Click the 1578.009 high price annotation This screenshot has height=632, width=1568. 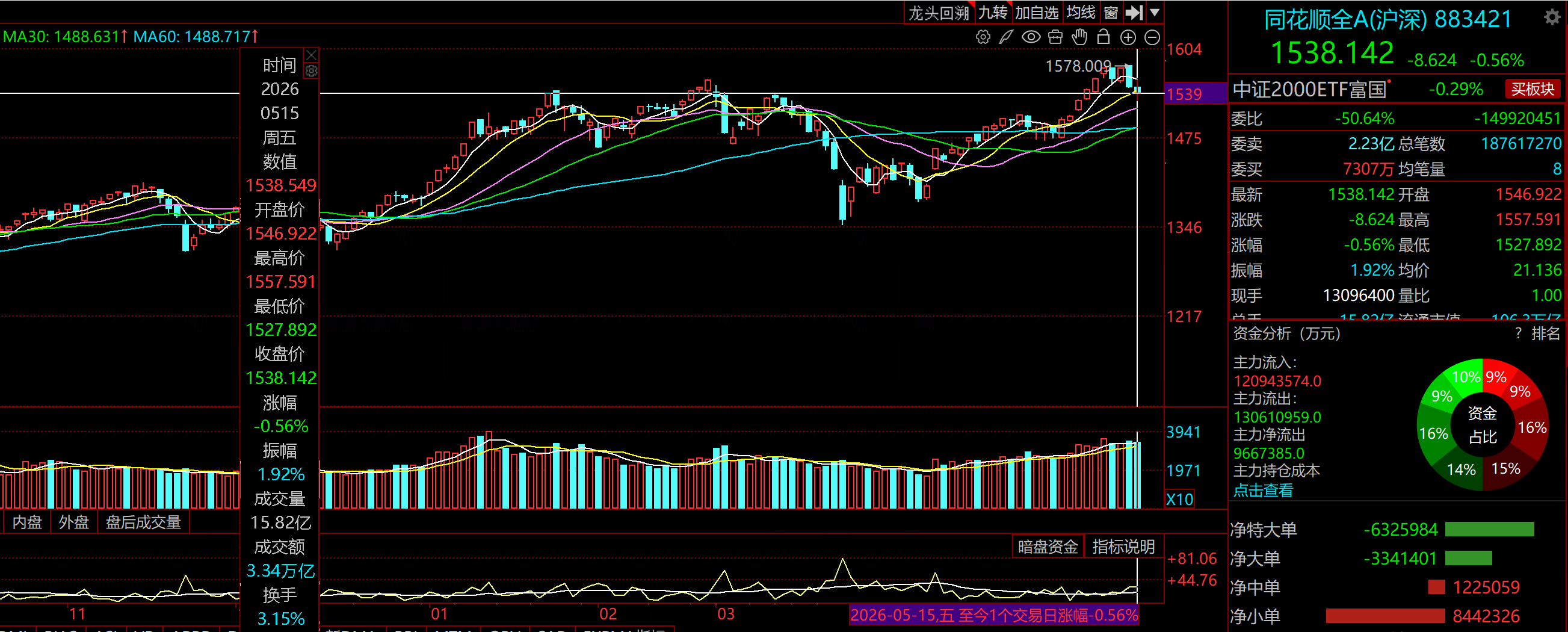[1078, 66]
